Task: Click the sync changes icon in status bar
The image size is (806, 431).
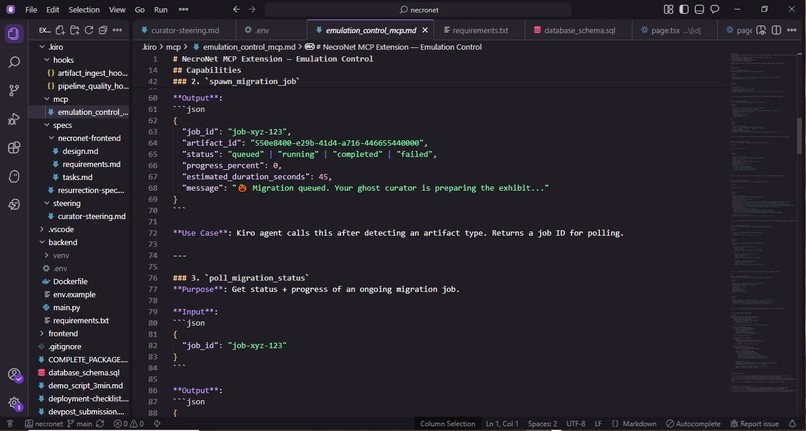Action: pyautogui.click(x=100, y=424)
